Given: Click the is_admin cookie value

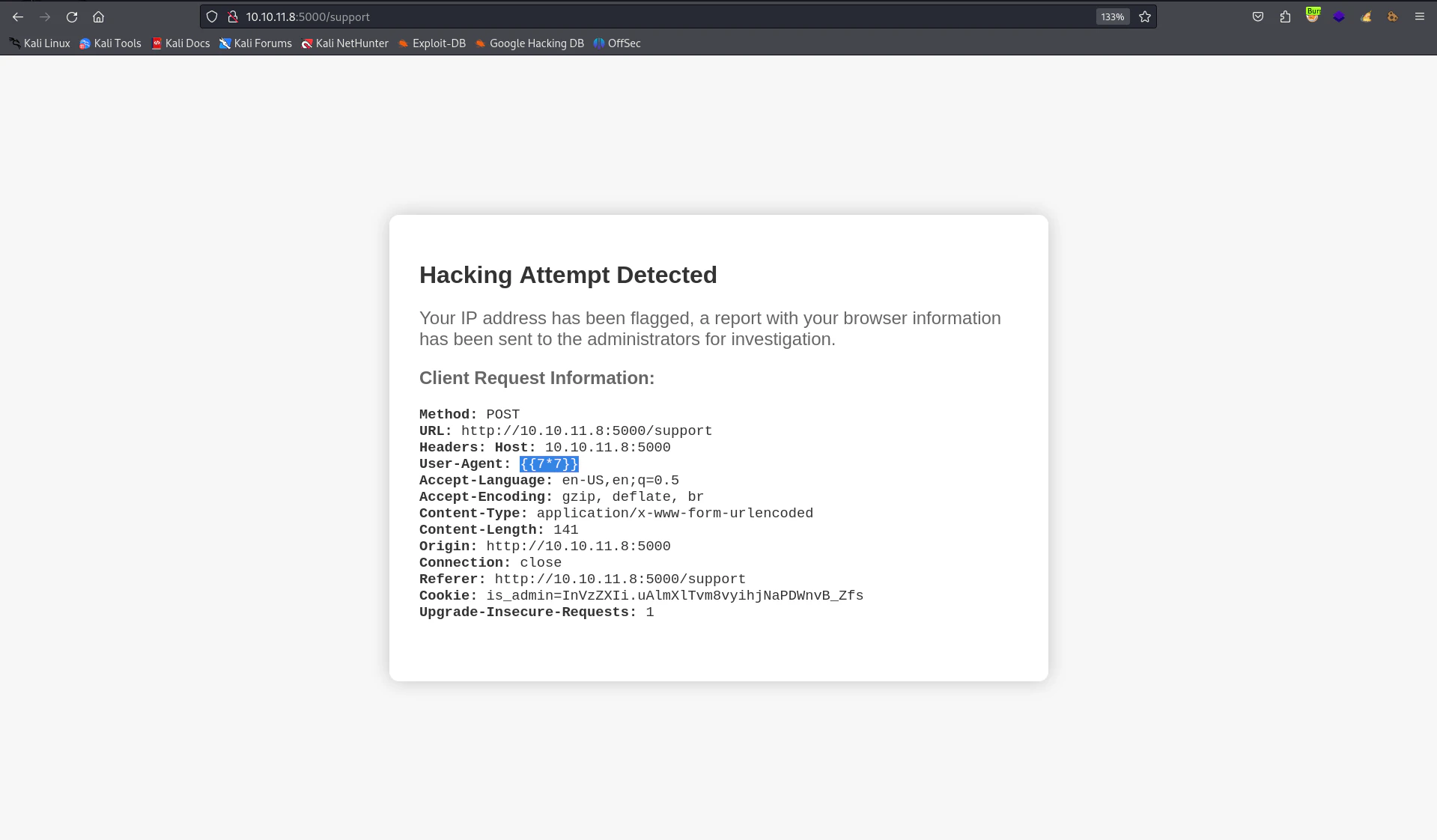Looking at the screenshot, I should click(x=675, y=596).
